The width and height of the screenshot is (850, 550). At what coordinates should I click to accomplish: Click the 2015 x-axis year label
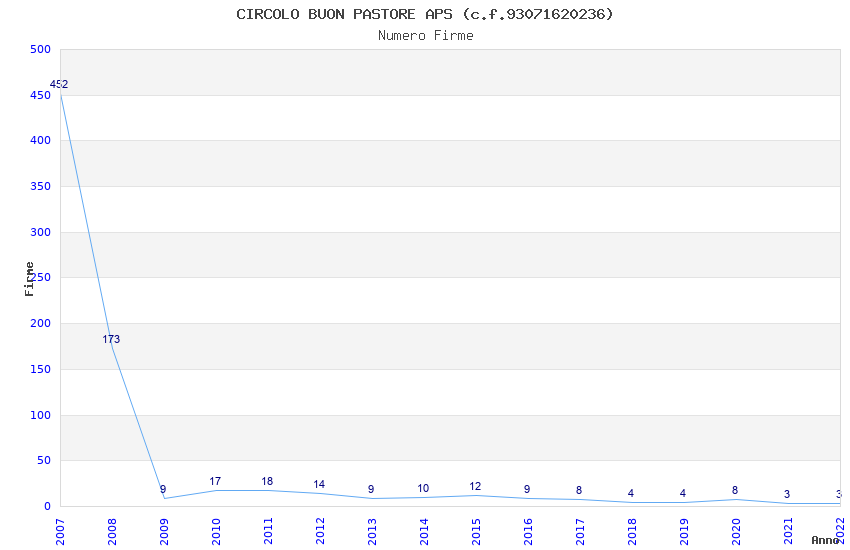tap(476, 532)
